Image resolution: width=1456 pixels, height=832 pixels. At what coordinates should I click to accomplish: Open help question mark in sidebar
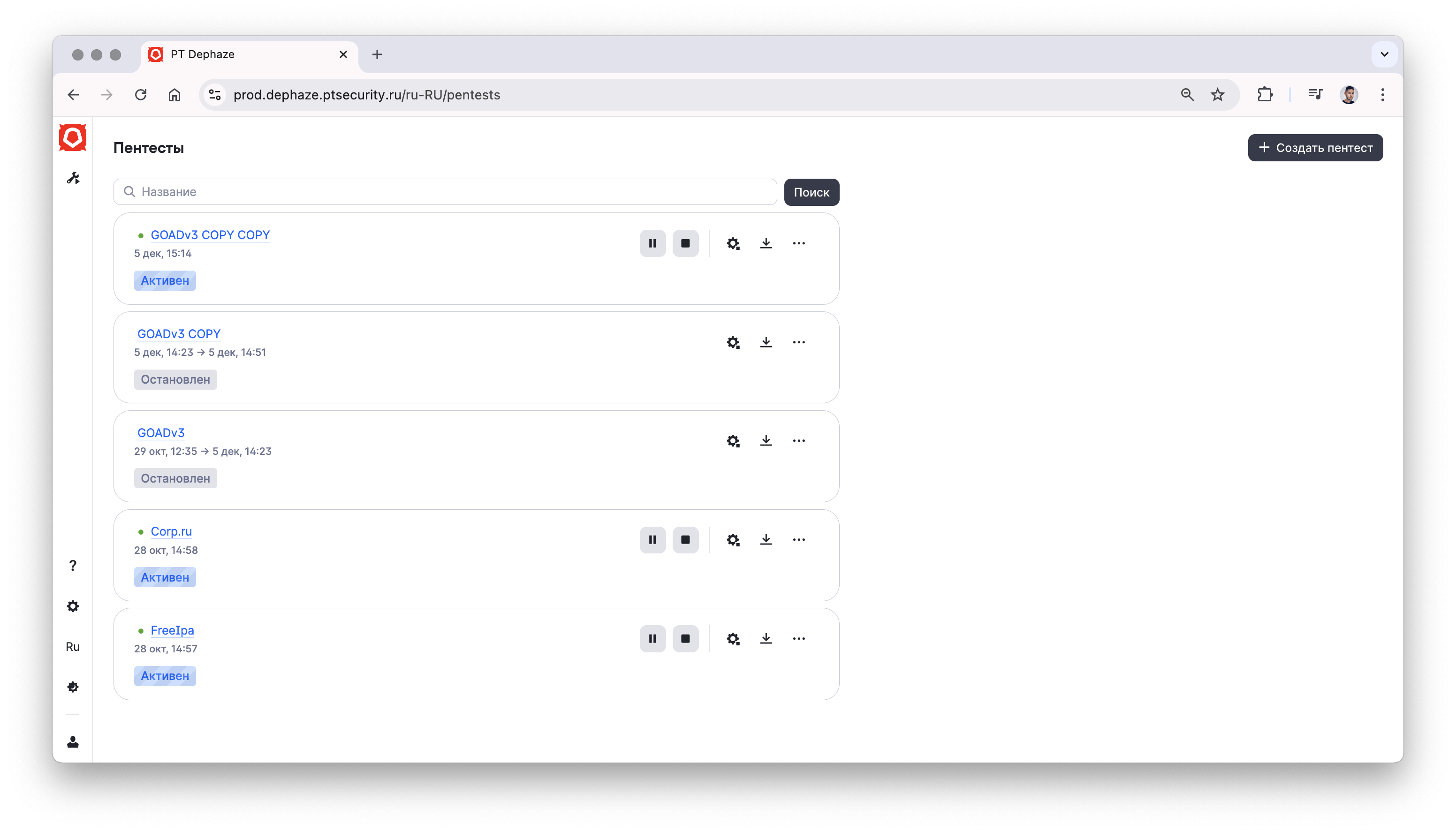click(73, 566)
